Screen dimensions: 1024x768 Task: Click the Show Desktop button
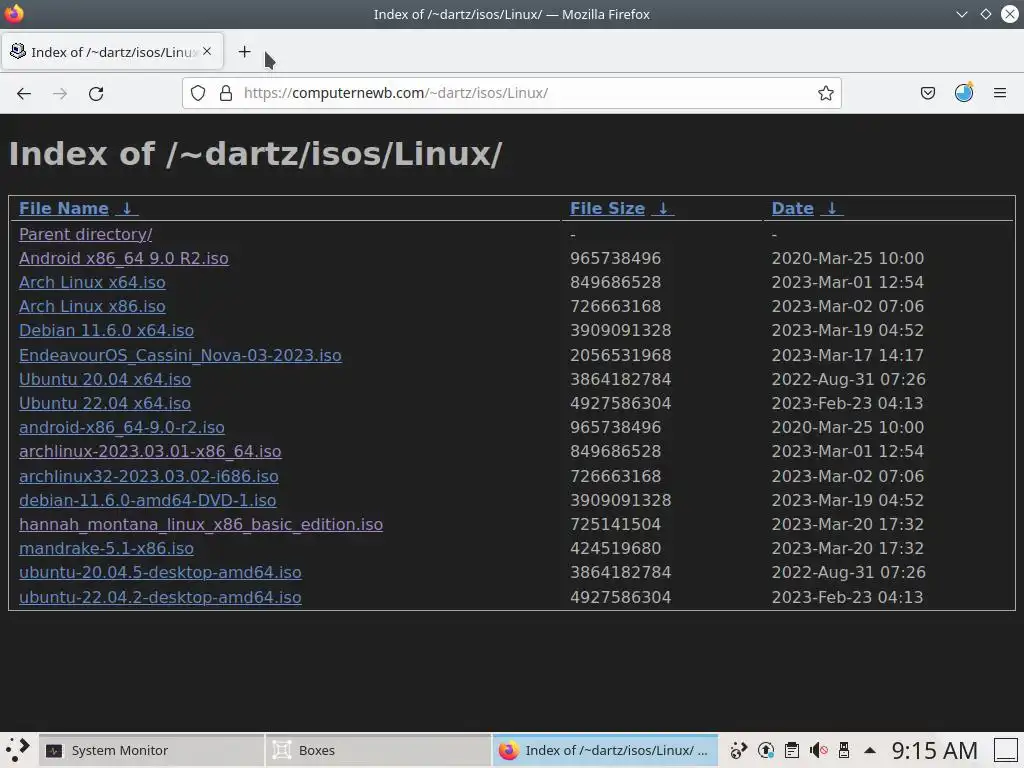pos(1006,751)
